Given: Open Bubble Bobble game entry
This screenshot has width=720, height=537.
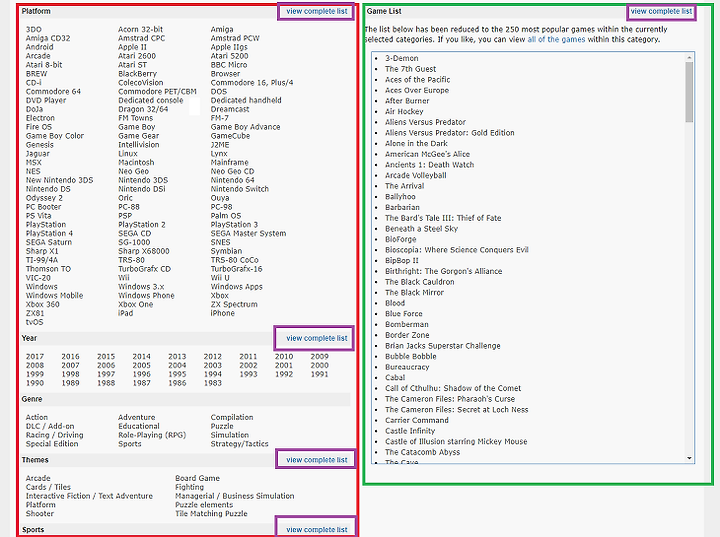Looking at the screenshot, I should click(x=411, y=356).
